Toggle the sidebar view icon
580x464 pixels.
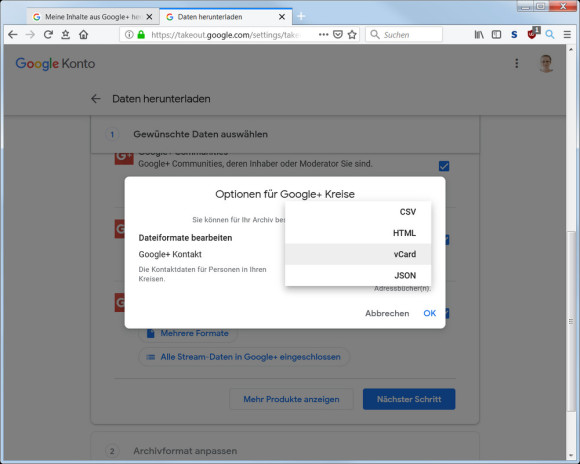tap(496, 35)
